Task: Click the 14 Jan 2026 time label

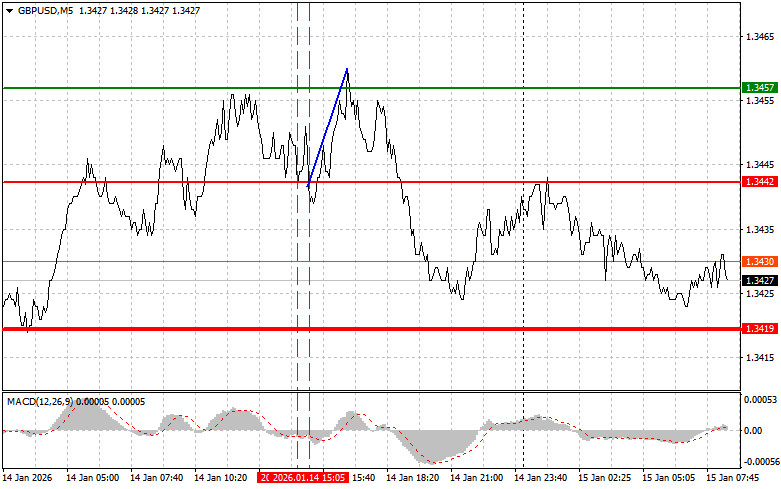Action: pyautogui.click(x=27, y=478)
